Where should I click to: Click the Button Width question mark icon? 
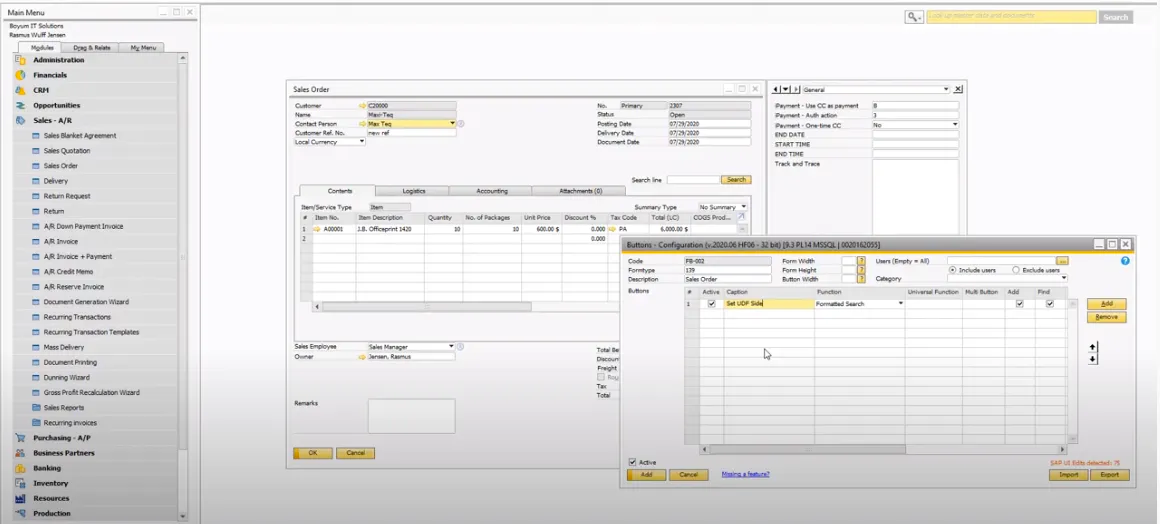(861, 279)
